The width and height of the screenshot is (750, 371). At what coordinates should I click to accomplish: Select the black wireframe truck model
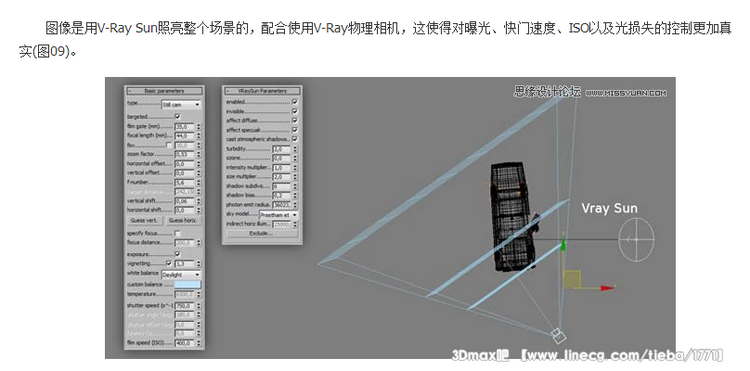(x=514, y=217)
